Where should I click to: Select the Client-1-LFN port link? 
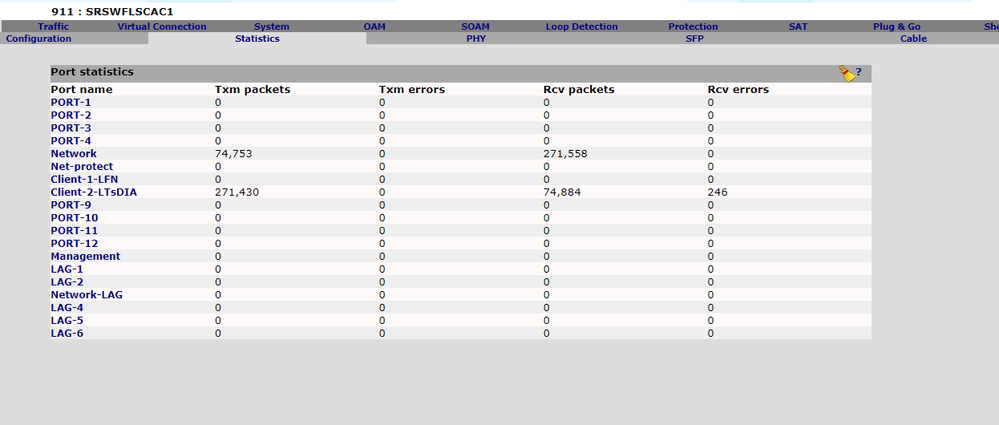85,179
